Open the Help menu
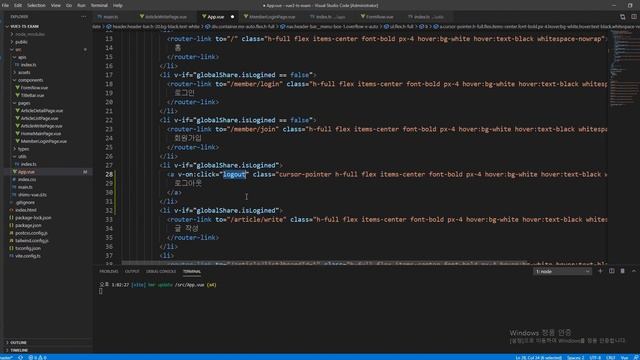 point(118,5)
